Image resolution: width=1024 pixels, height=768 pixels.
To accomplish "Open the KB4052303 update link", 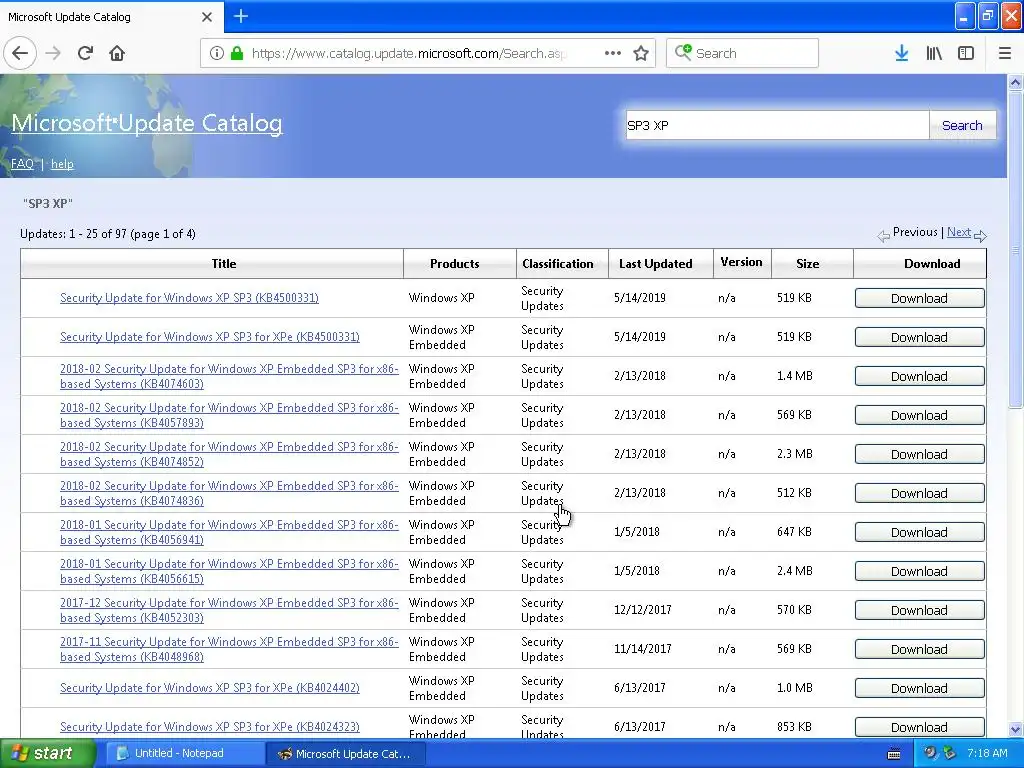I will pos(229,610).
